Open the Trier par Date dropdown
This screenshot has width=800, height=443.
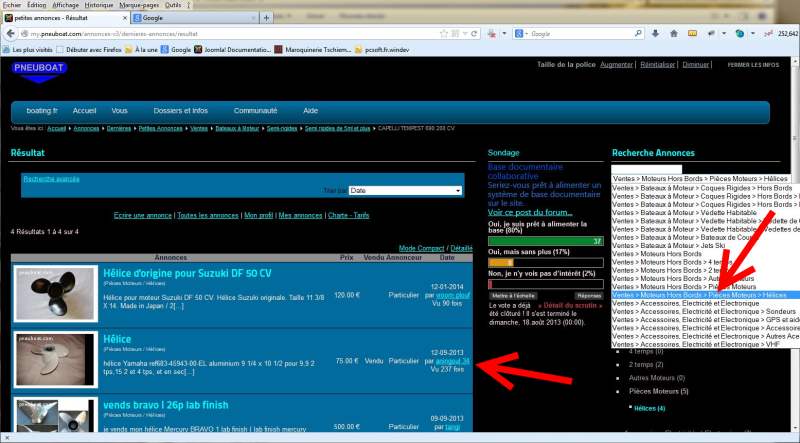click(x=405, y=190)
